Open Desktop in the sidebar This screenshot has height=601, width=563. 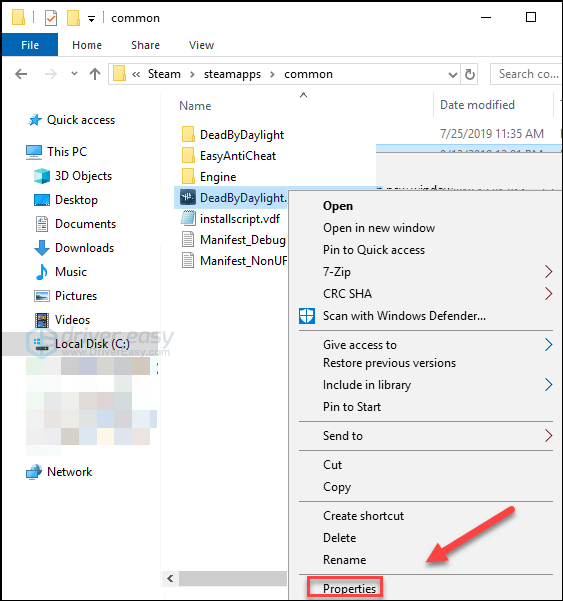pos(76,200)
